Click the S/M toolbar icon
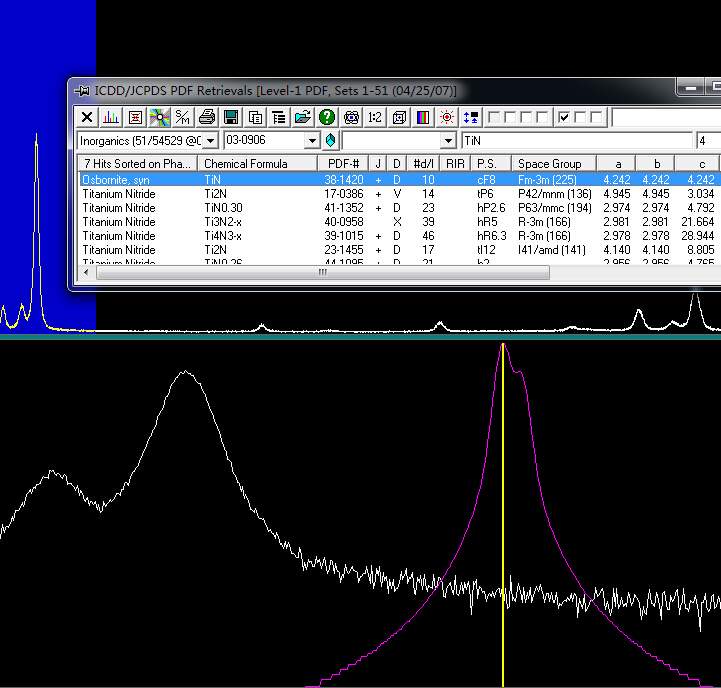The image size is (721, 688). pos(183,117)
